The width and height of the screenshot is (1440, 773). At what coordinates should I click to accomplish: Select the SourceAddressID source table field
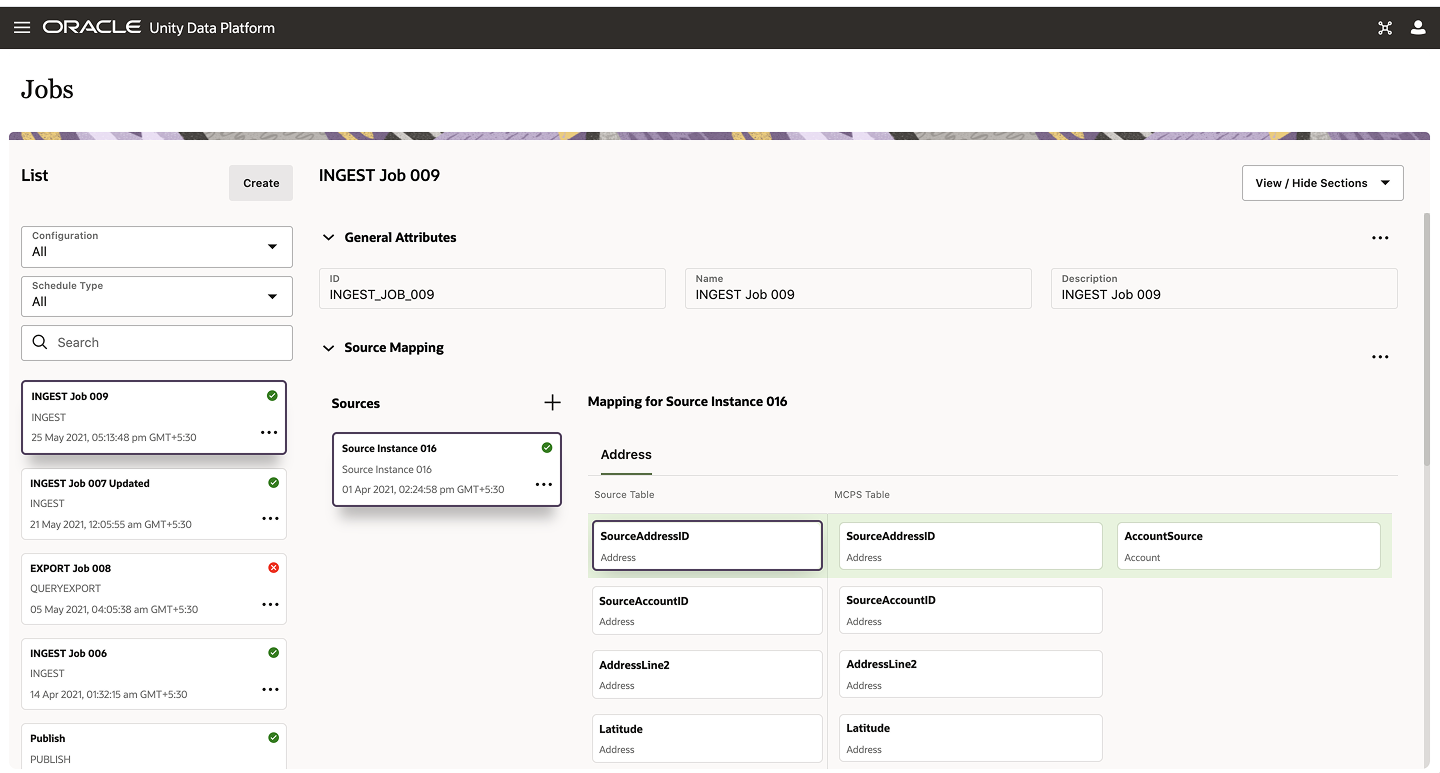(x=707, y=545)
